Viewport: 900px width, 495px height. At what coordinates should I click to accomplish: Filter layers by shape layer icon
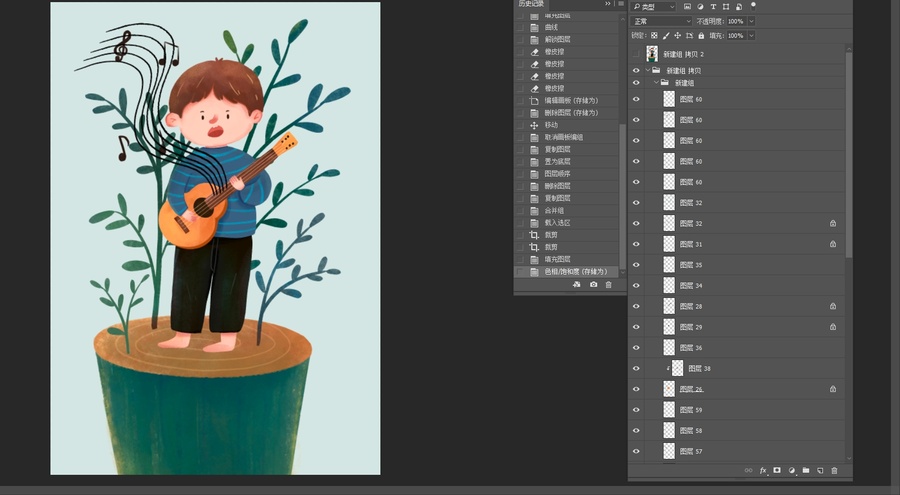click(x=726, y=7)
